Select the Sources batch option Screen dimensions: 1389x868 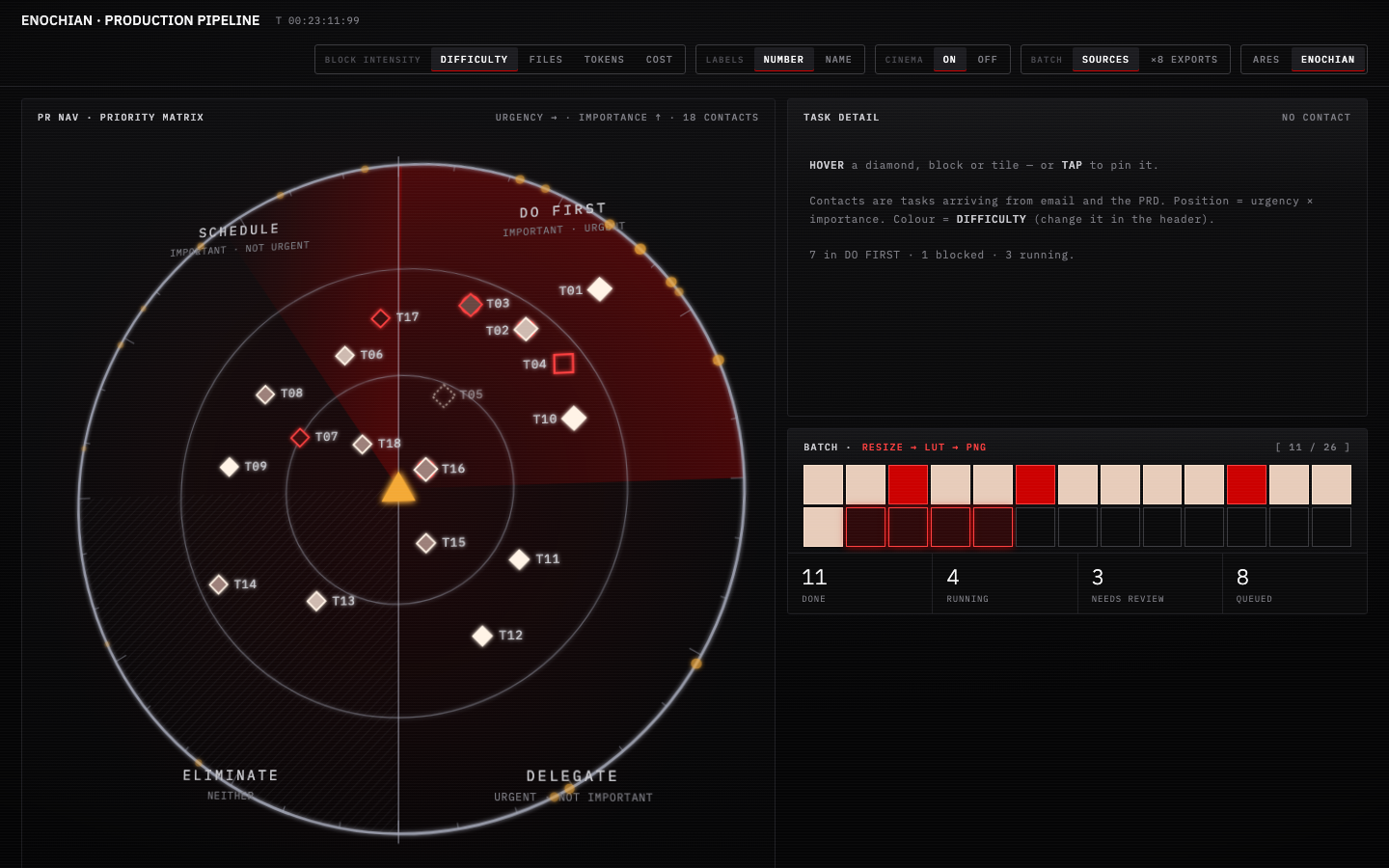(x=1105, y=60)
